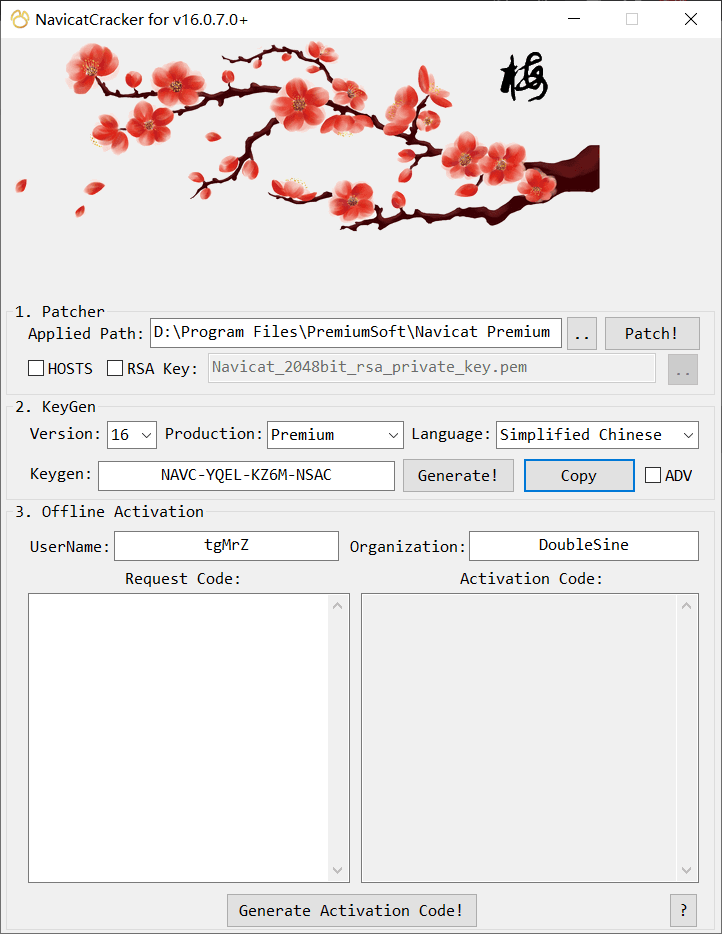Screen dimensions: 722x934
Task: Expand the Production combo box set to Premium
Action: [x=335, y=435]
